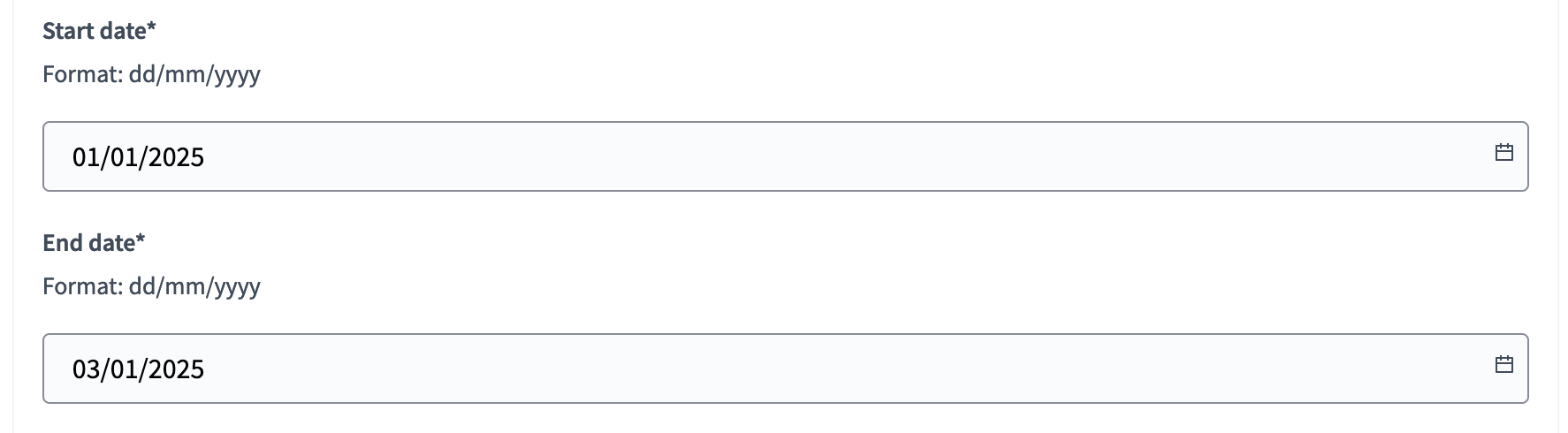Open the End date calendar picker icon
Viewport: 1568px width, 433px height.
coord(1503,365)
